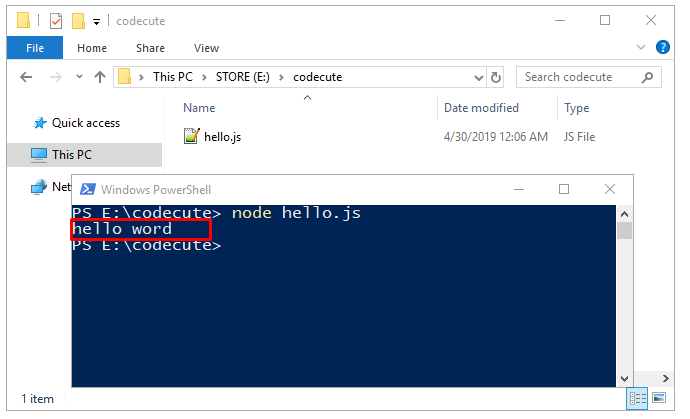690x419 pixels.
Task: Select Quick access in navigation pane
Action: pos(85,123)
